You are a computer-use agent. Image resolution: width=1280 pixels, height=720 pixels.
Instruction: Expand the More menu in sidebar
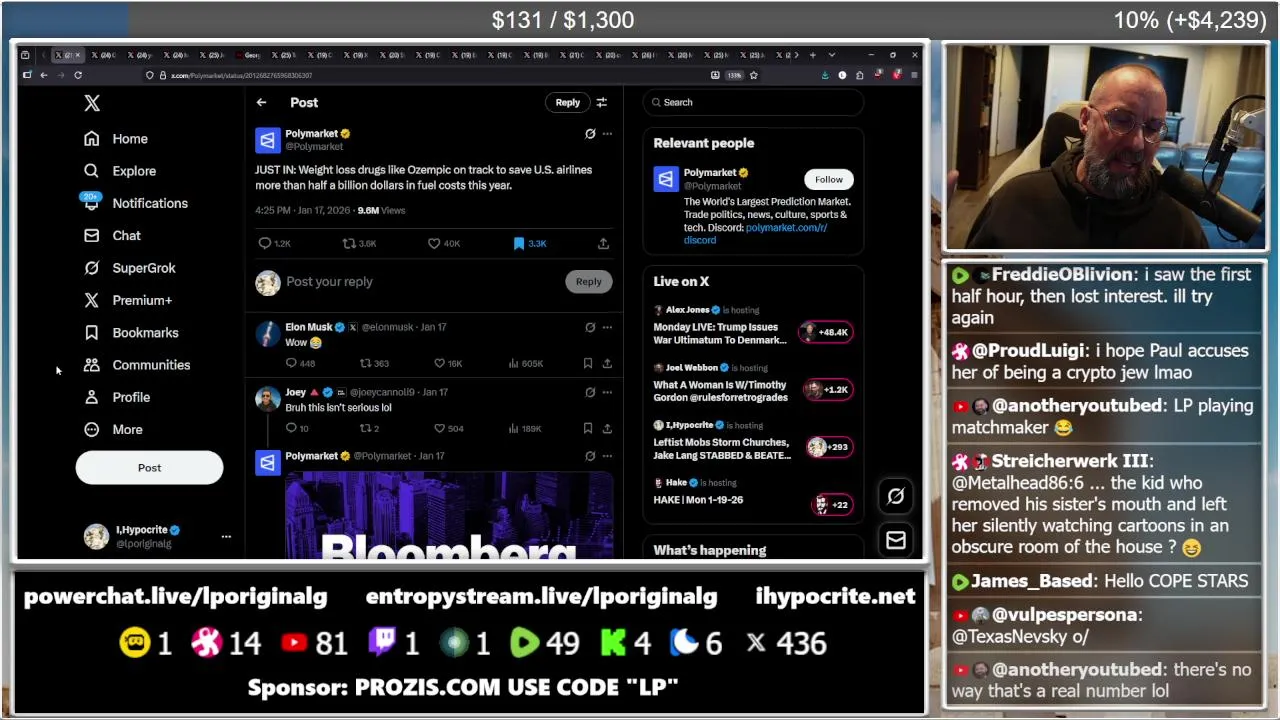coord(113,430)
